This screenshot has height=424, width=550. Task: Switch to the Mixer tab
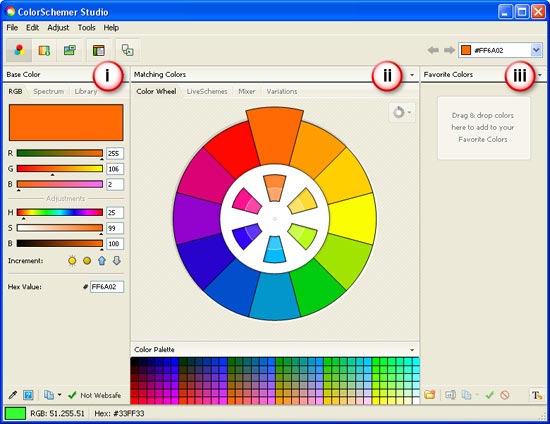point(247,91)
